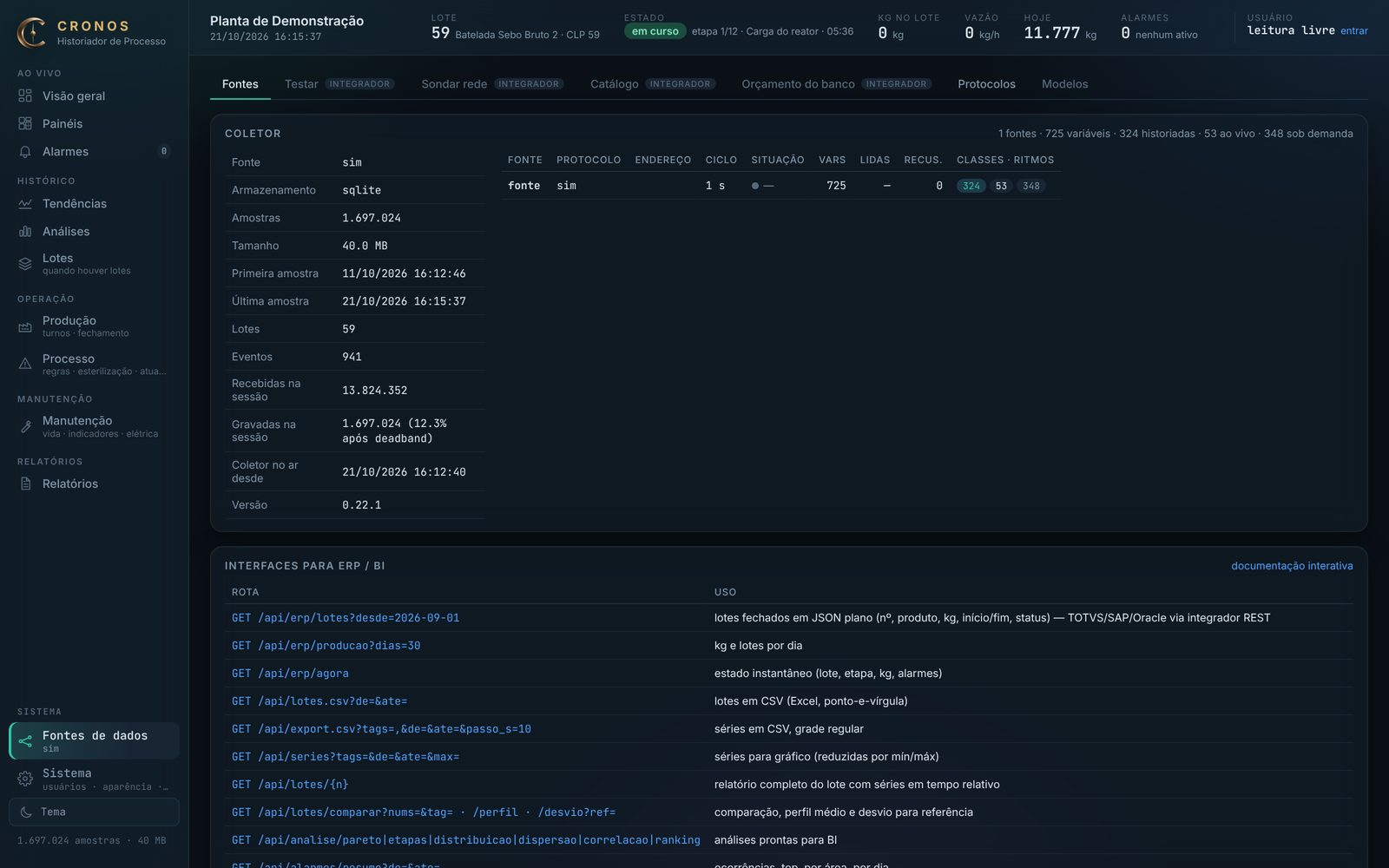Click the Painéis sidebar icon

click(x=25, y=123)
